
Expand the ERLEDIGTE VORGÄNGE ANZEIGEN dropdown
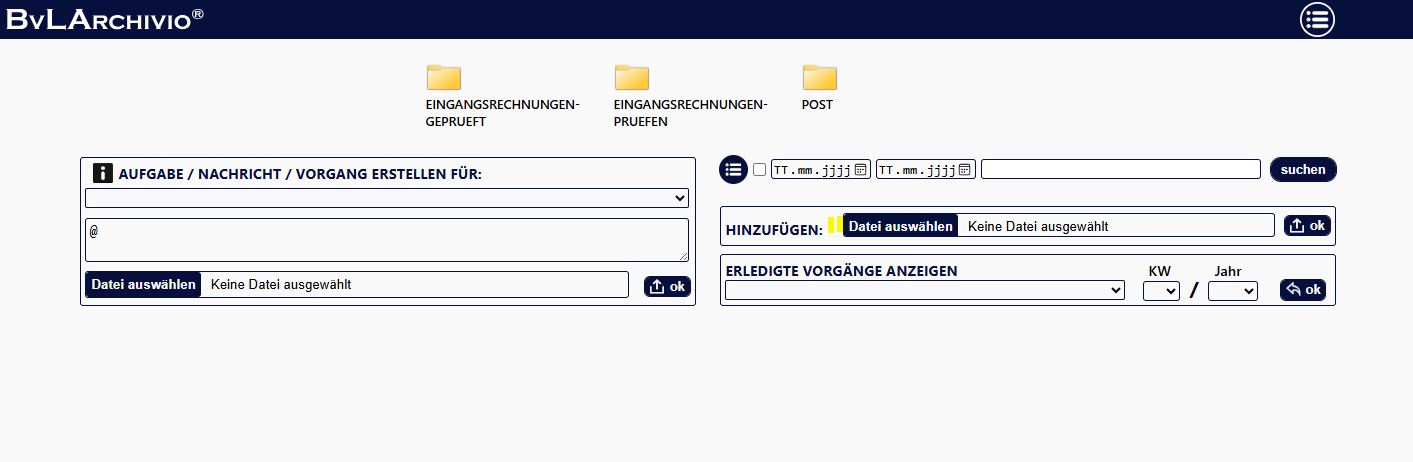pyautogui.click(x=924, y=290)
